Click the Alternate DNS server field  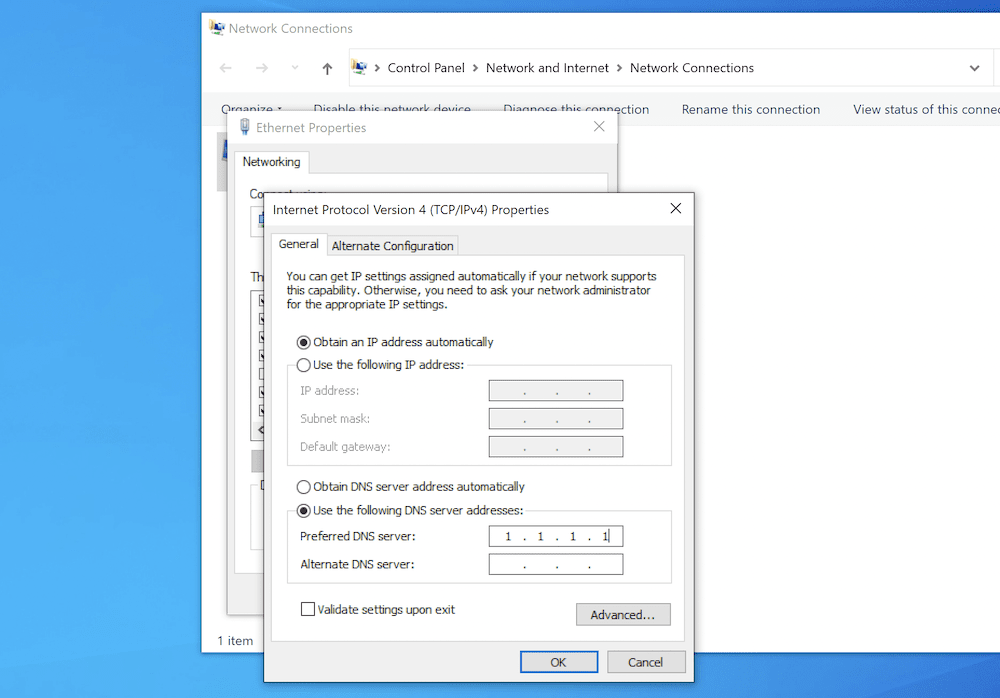pos(555,564)
